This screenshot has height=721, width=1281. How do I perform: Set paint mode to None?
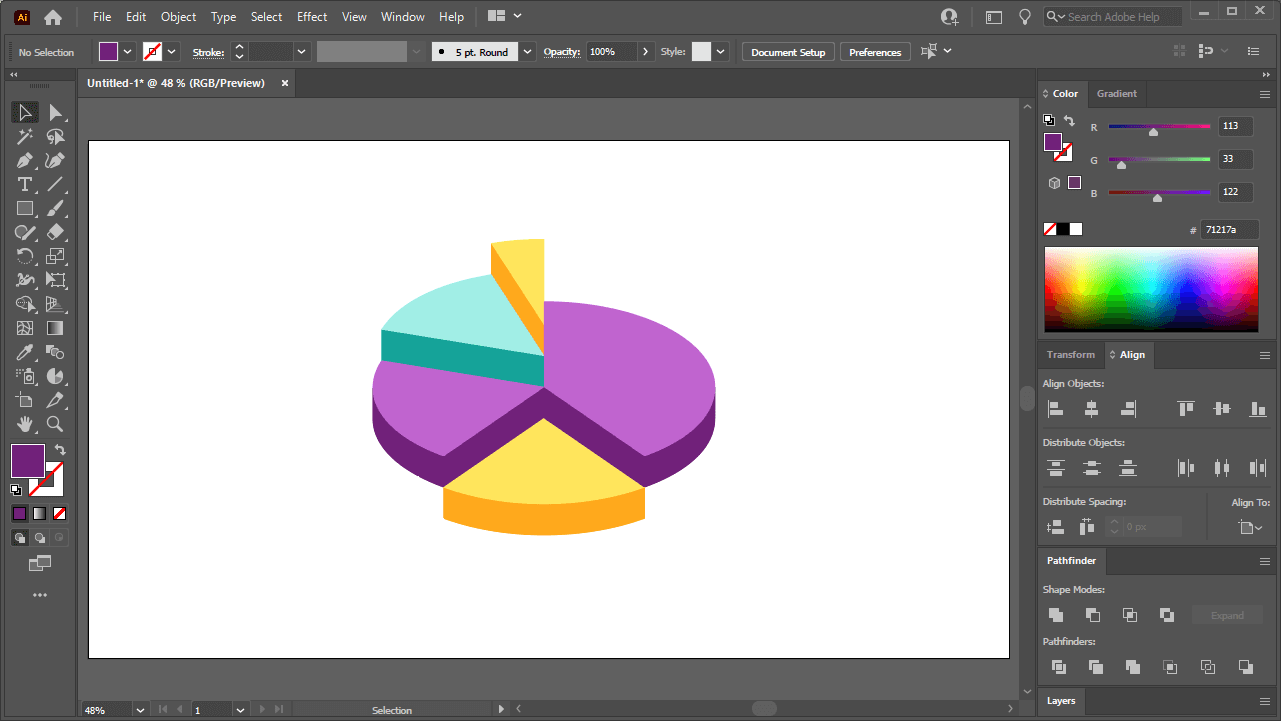pyautogui.click(x=60, y=513)
